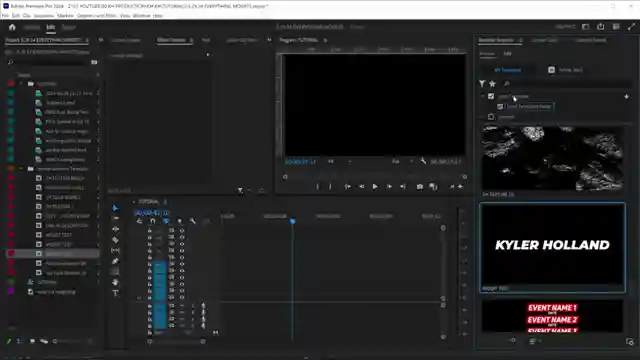Image resolution: width=640 pixels, height=360 pixels.
Task: Select the Track Select Forward tool
Action: pos(116,218)
